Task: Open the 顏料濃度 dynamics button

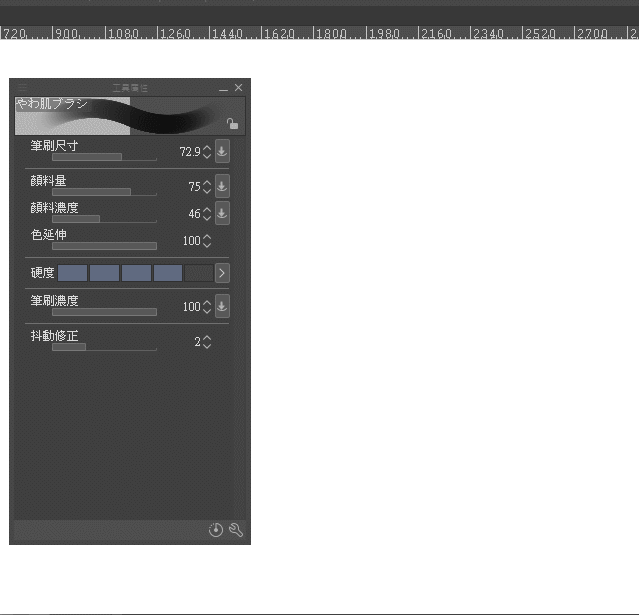Action: click(x=222, y=213)
